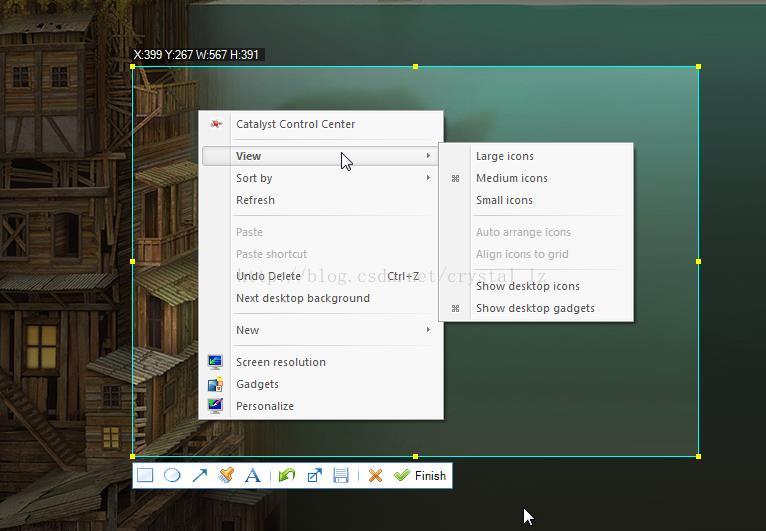Pick the brush highlighter tool

(x=226, y=475)
